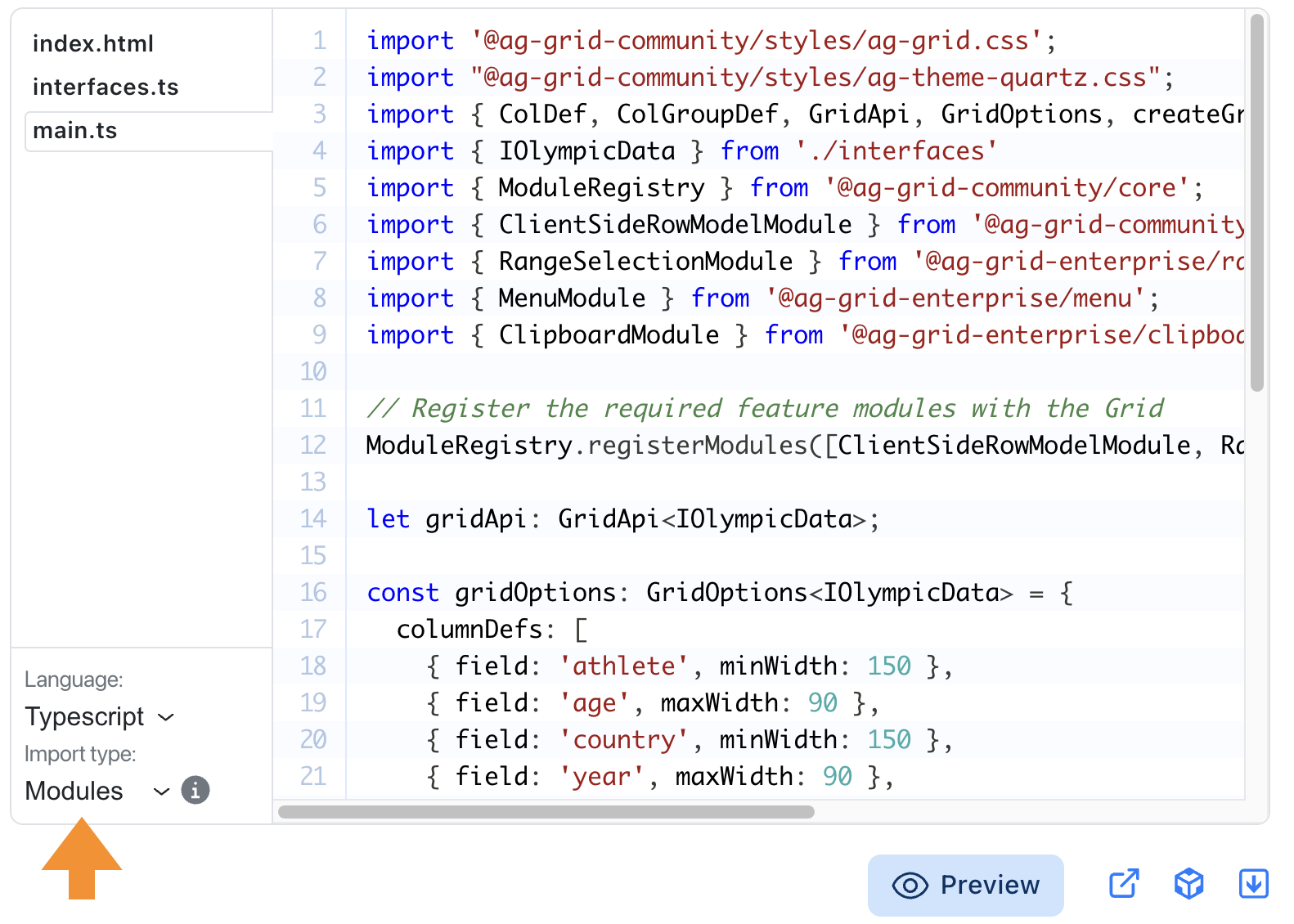Image resolution: width=1294 pixels, height=924 pixels.
Task: Open the Modules import type dropdown
Action: point(97,791)
